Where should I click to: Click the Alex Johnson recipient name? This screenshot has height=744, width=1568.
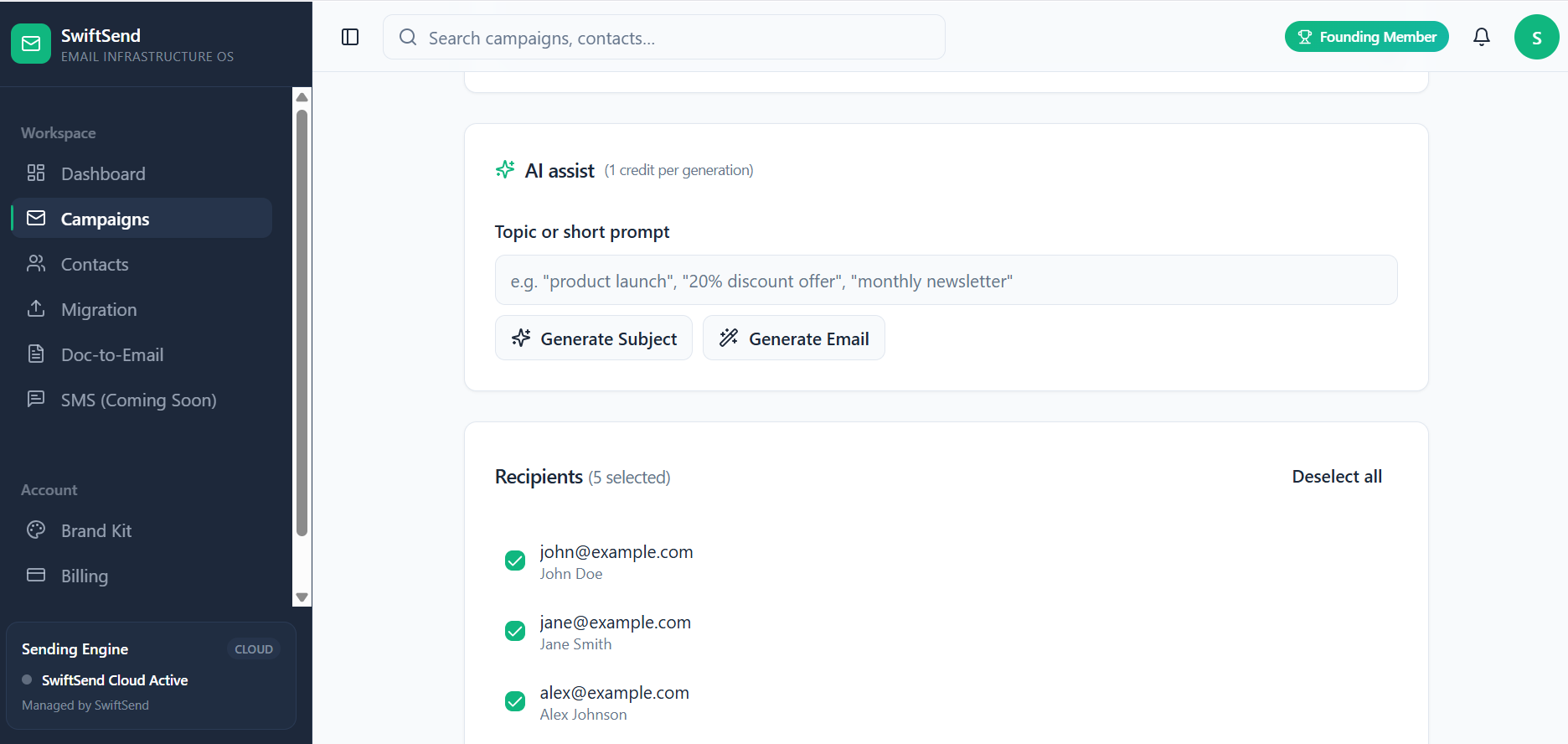click(x=583, y=715)
